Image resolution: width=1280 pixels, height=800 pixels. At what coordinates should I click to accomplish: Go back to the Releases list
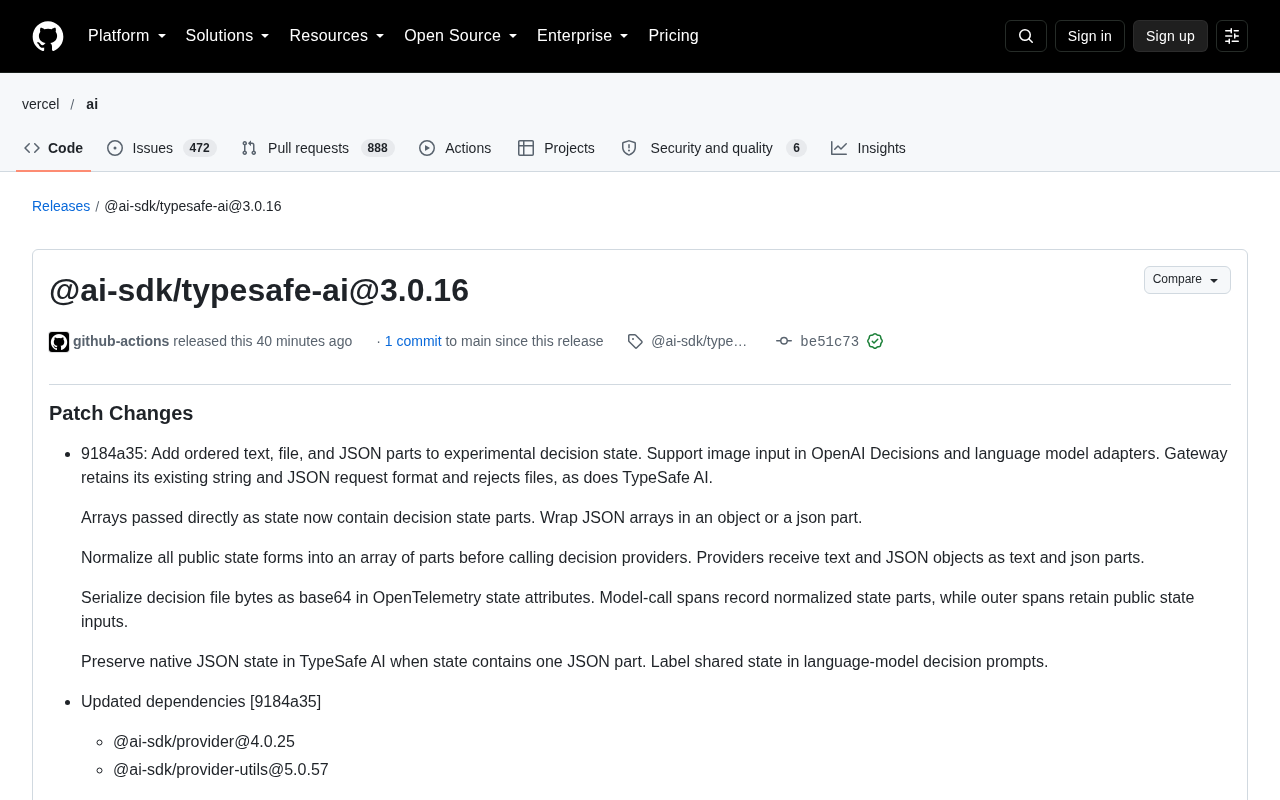click(61, 206)
